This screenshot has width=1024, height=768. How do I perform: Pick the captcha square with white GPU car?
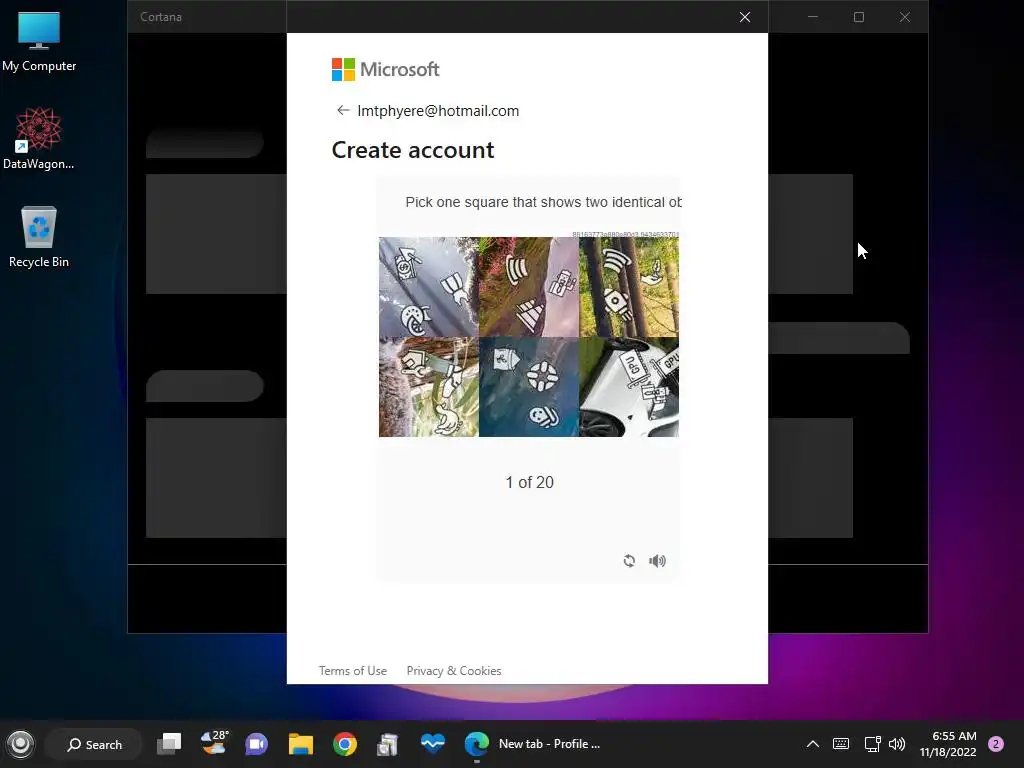pyautogui.click(x=629, y=387)
